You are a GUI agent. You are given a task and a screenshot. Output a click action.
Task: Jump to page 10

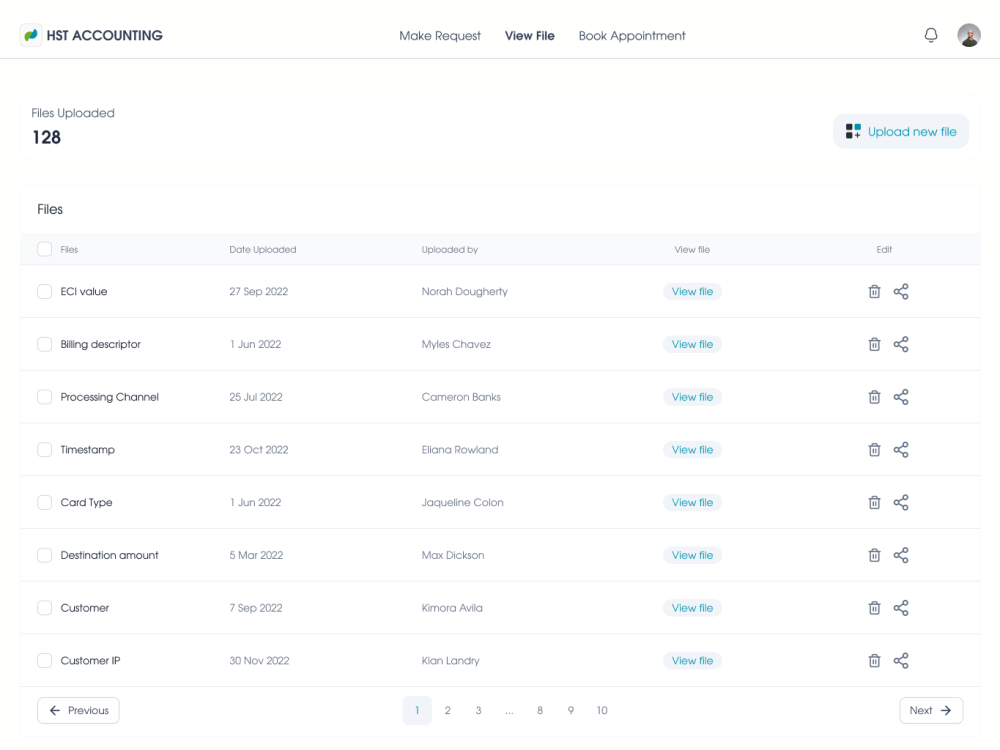(602, 710)
